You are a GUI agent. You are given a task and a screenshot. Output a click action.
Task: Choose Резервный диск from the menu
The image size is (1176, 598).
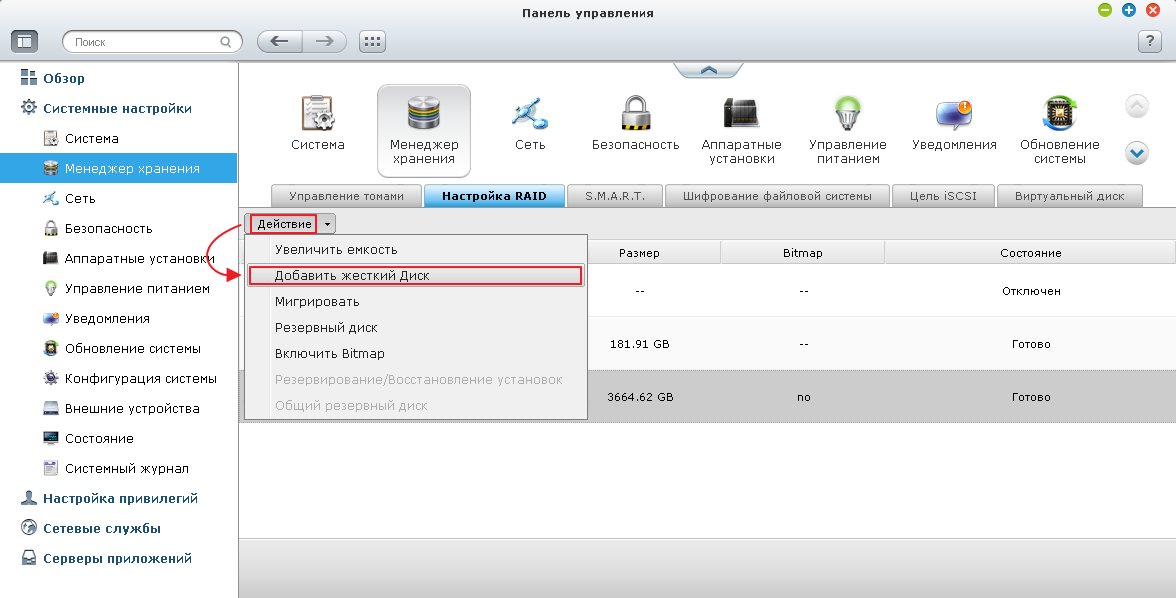point(416,328)
